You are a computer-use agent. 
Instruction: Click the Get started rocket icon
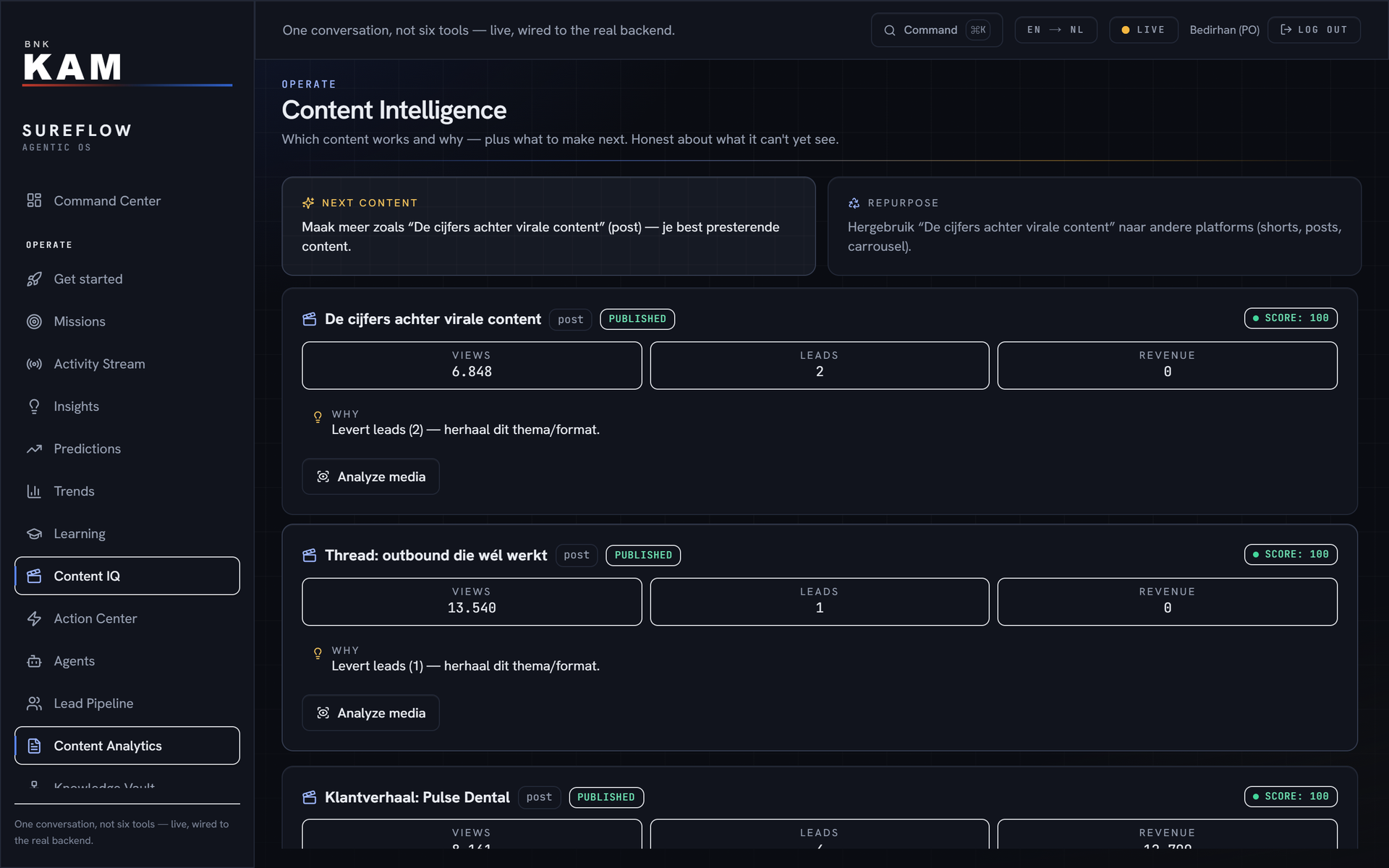[34, 279]
